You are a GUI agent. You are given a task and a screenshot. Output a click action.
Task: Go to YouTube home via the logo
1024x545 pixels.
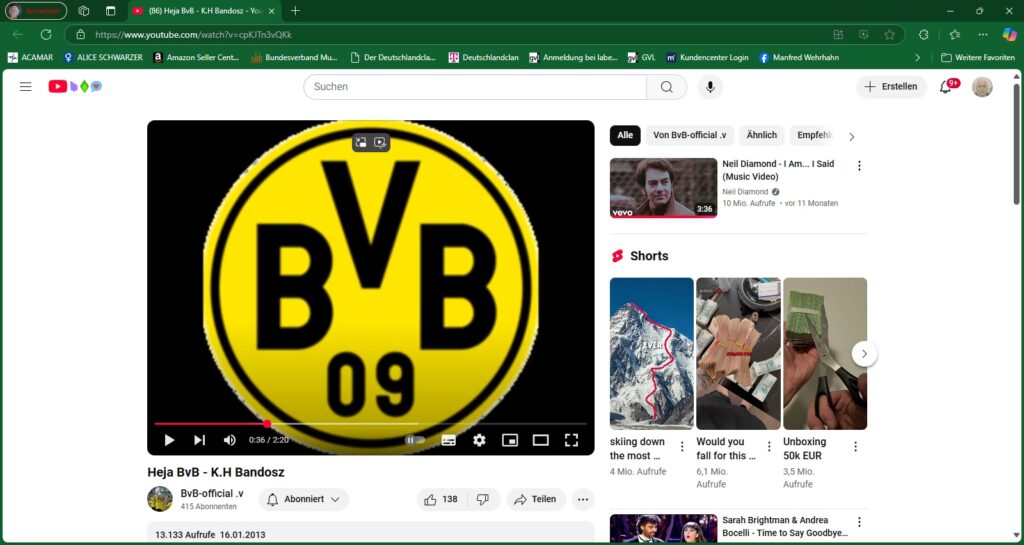[x=75, y=86]
